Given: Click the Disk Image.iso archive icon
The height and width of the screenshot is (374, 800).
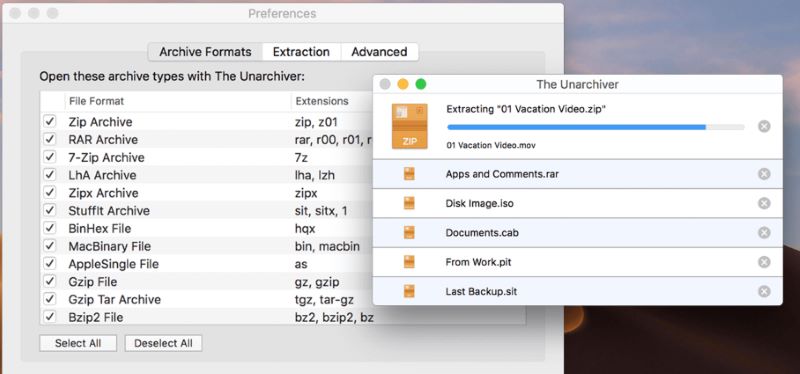Looking at the screenshot, I should click(x=409, y=204).
